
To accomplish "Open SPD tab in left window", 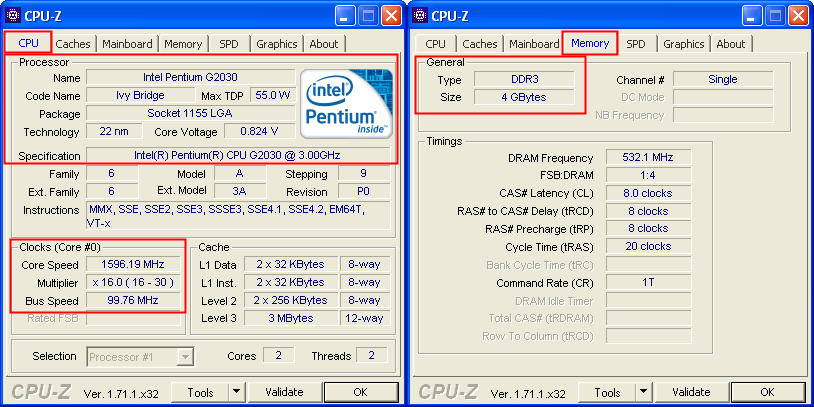I will [x=228, y=44].
